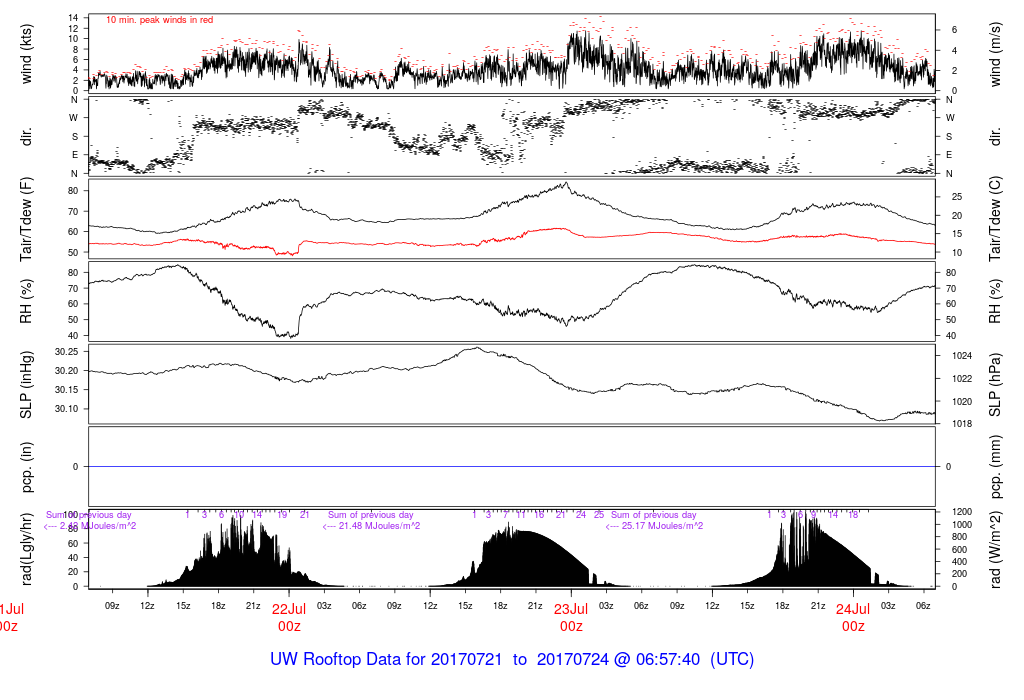The width and height of the screenshot is (1024, 700).
Task: Click the '1024' hPa tick value
Action: 962,356
